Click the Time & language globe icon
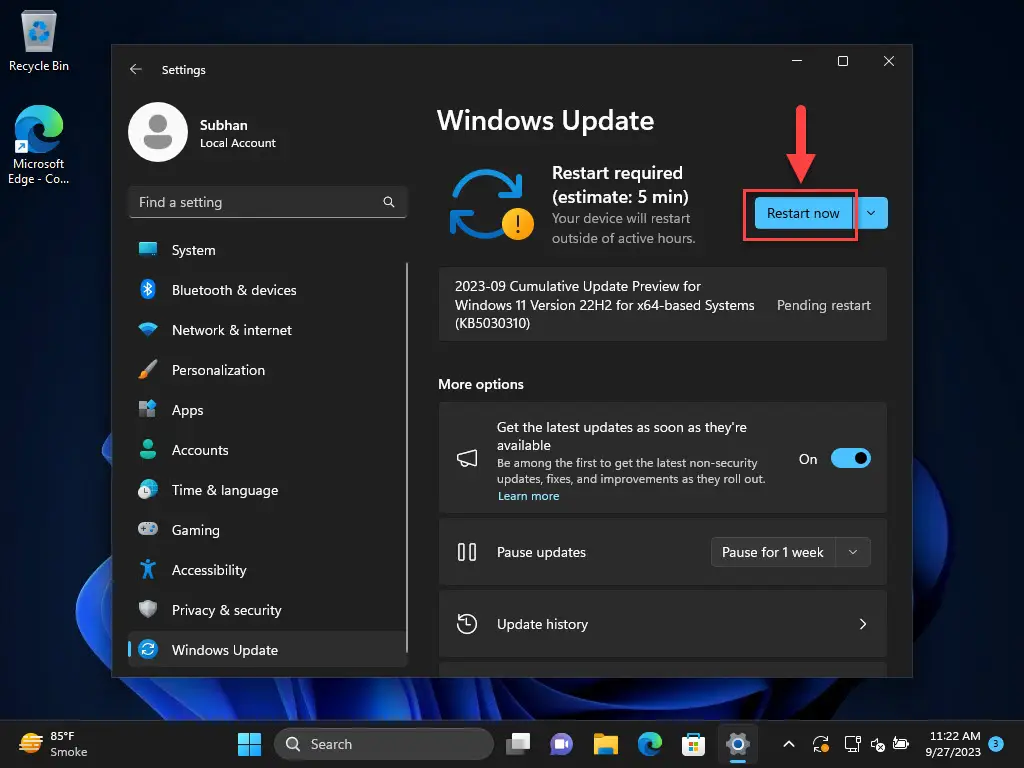The width and height of the screenshot is (1024, 768). click(x=148, y=489)
